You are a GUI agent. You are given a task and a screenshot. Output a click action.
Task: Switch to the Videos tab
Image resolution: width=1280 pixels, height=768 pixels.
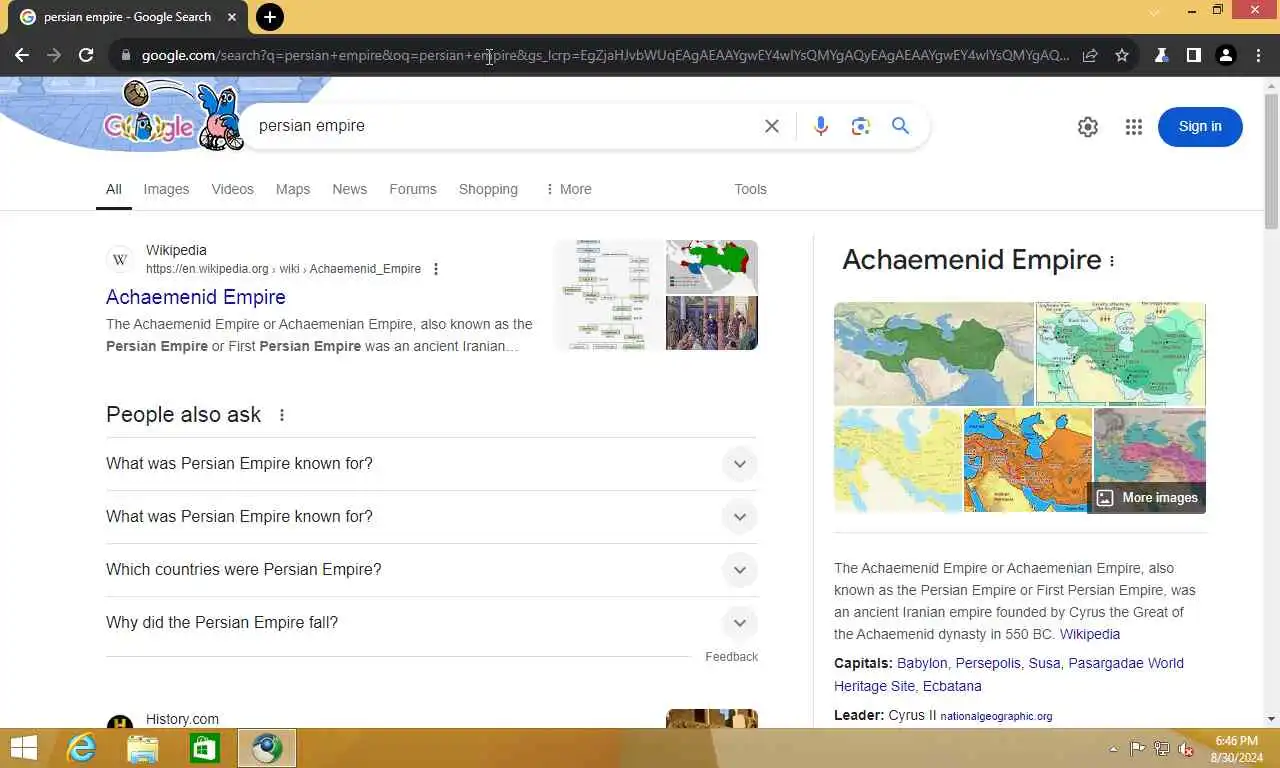pos(232,189)
